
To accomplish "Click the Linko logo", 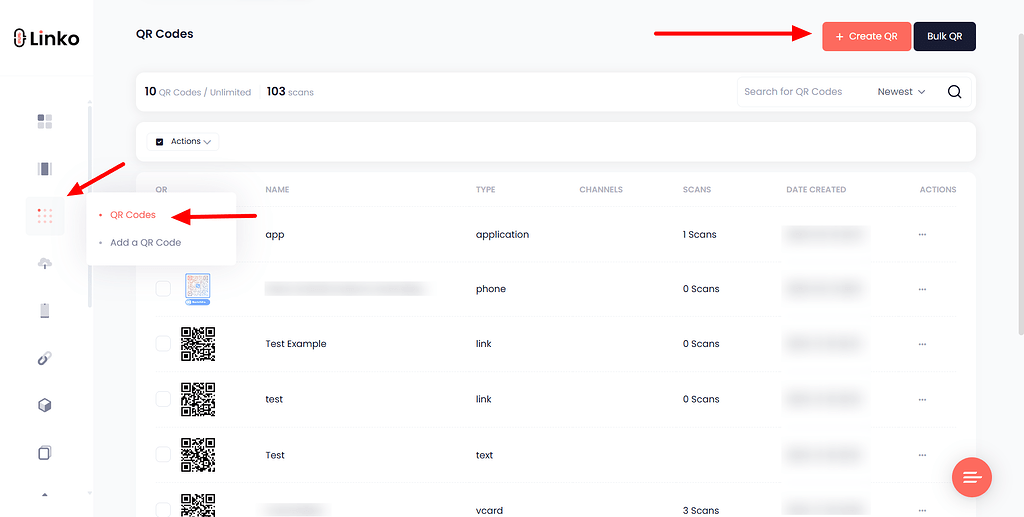I will [46, 38].
